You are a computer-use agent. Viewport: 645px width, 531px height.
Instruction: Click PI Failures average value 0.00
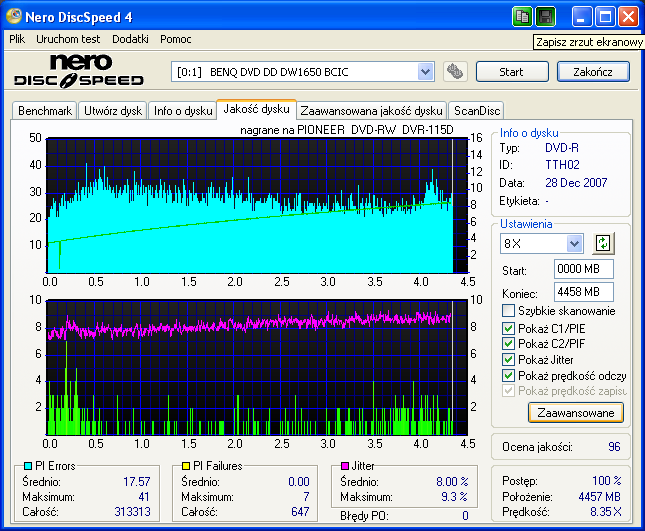point(299,482)
